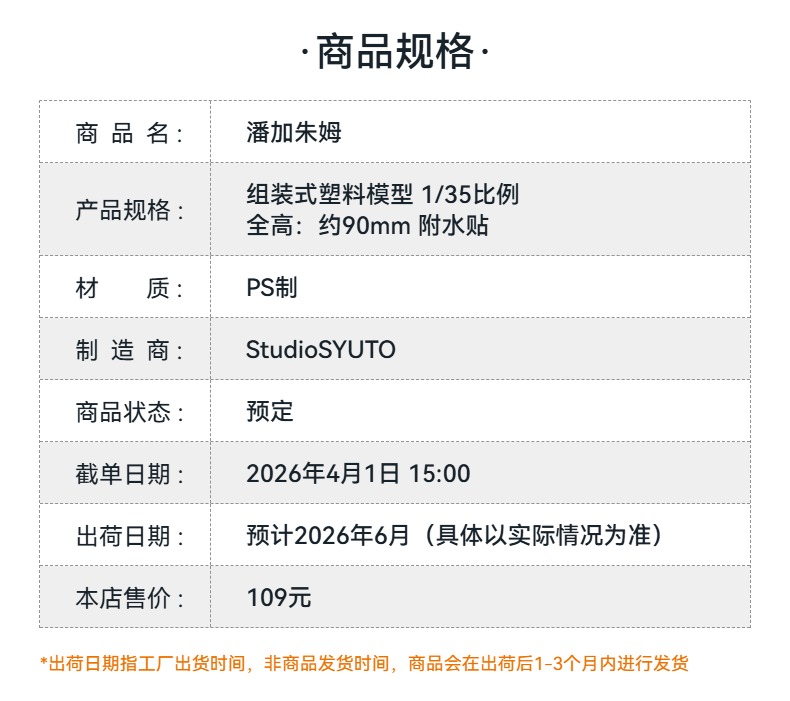Click the 具体以实际情况为准 parenthetical note

[544, 536]
